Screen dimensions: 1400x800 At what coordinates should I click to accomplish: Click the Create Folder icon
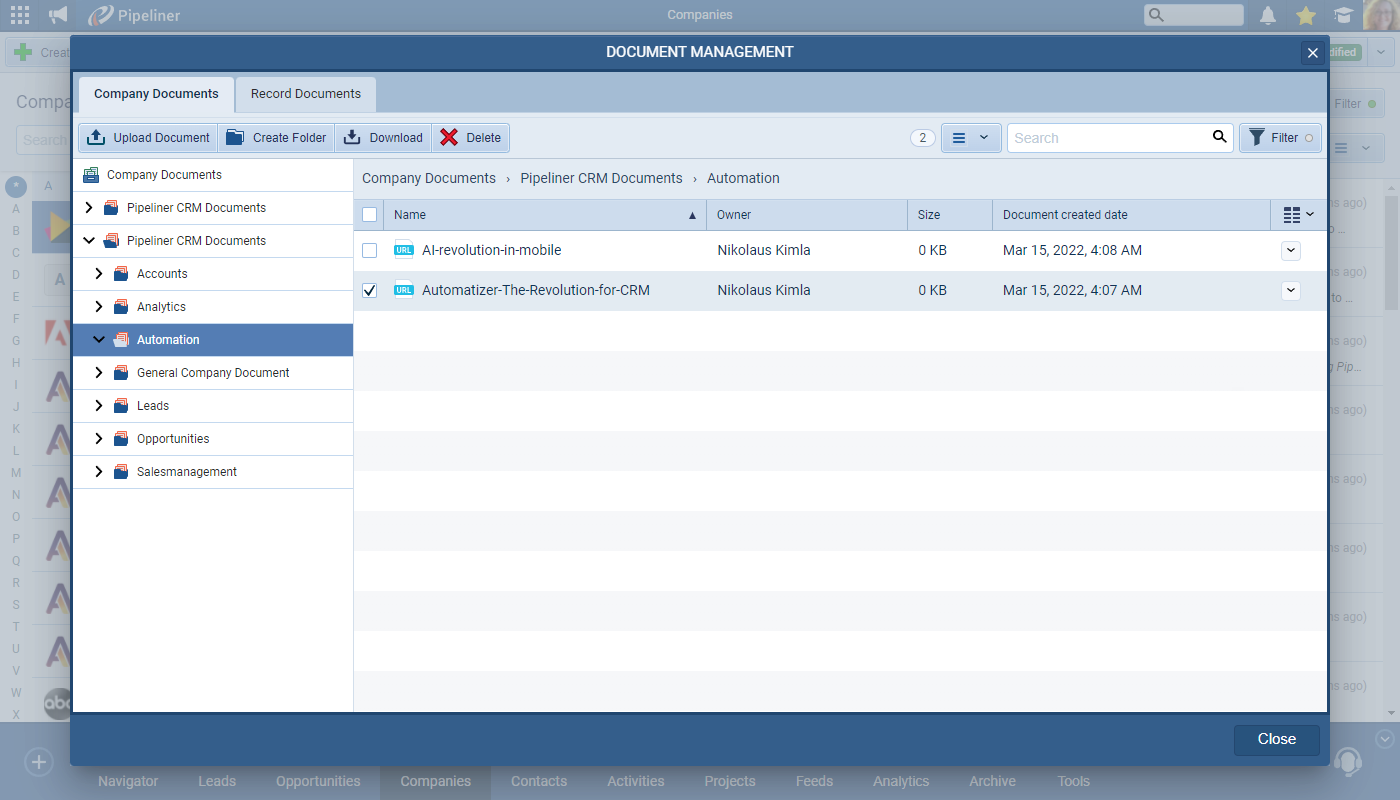235,138
